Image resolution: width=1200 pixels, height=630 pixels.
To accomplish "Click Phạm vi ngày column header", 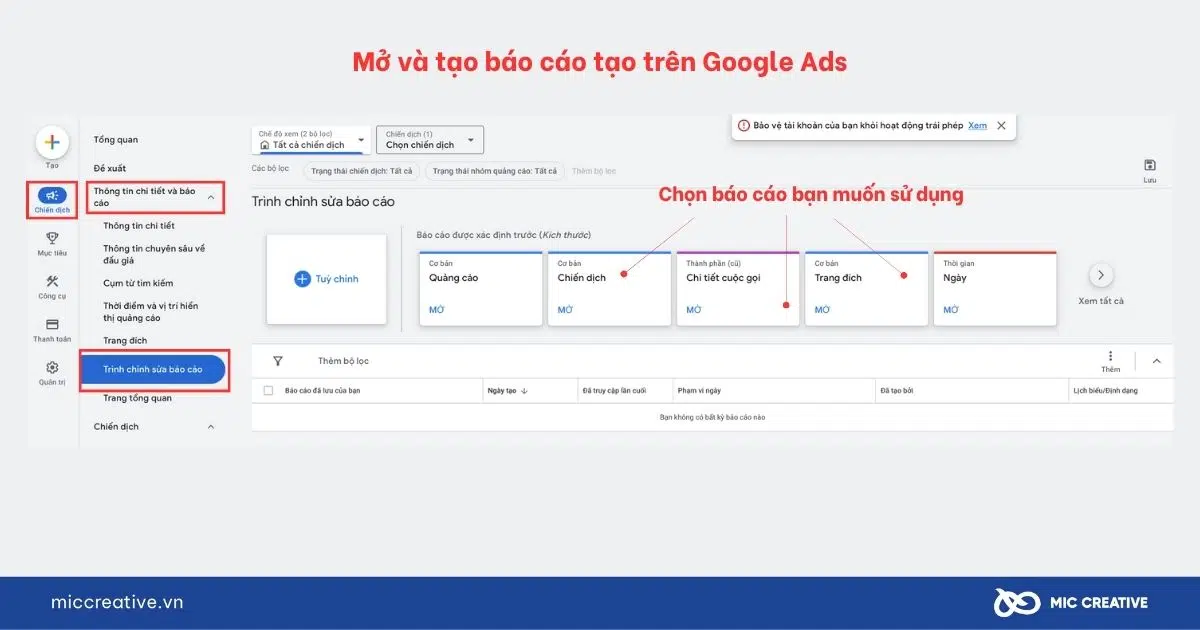I will (x=699, y=391).
